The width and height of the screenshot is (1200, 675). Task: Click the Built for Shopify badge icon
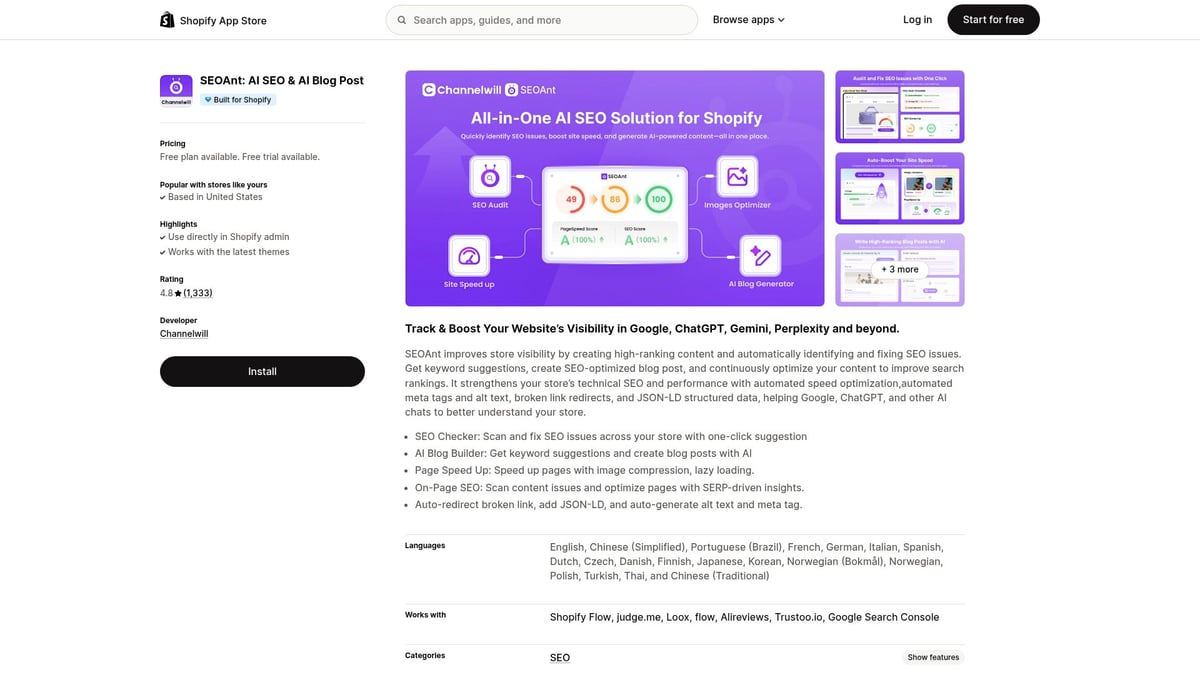[211, 99]
